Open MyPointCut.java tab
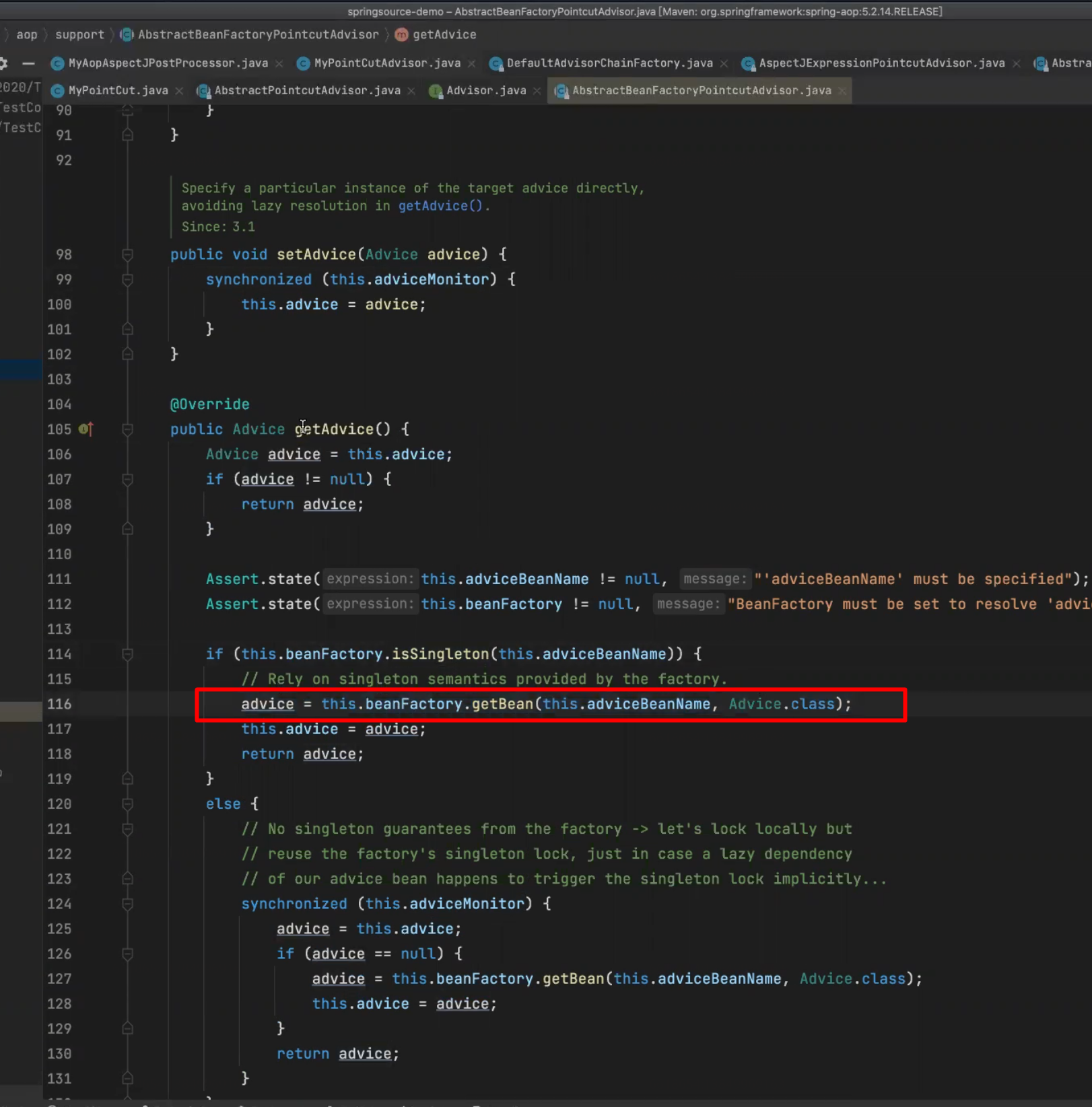This screenshot has width=1092, height=1107. pos(118,90)
